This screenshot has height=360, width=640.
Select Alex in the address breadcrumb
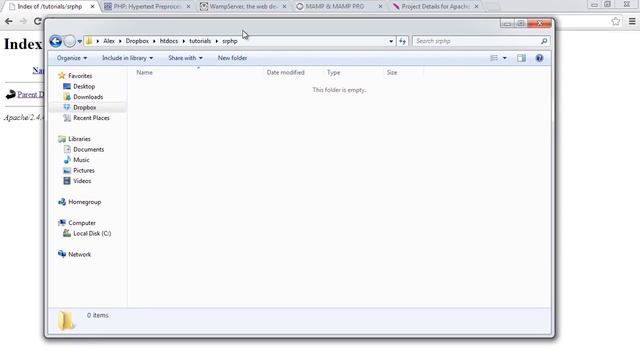tap(109, 41)
